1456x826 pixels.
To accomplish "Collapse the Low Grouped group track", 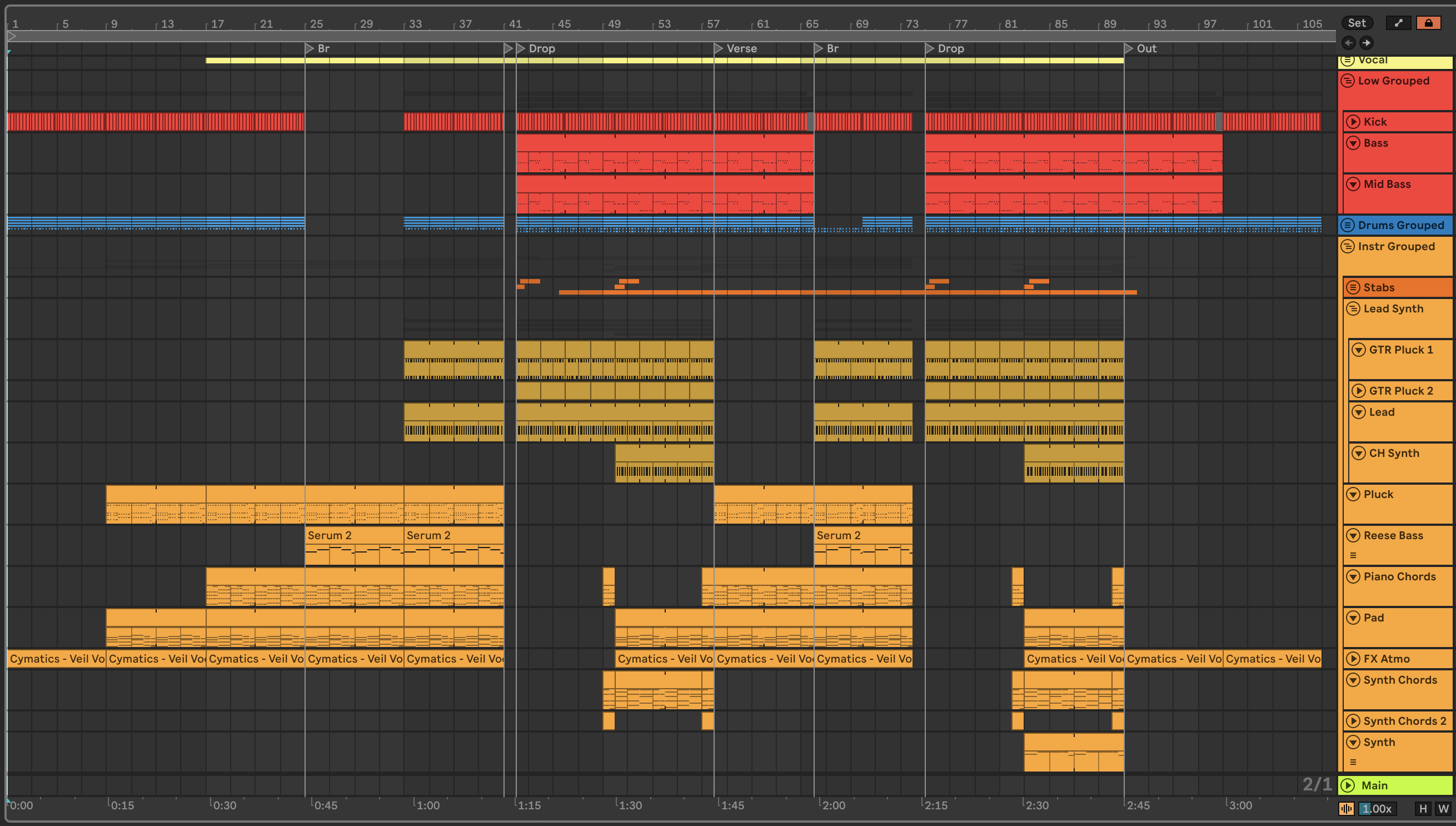I will [x=1348, y=81].
